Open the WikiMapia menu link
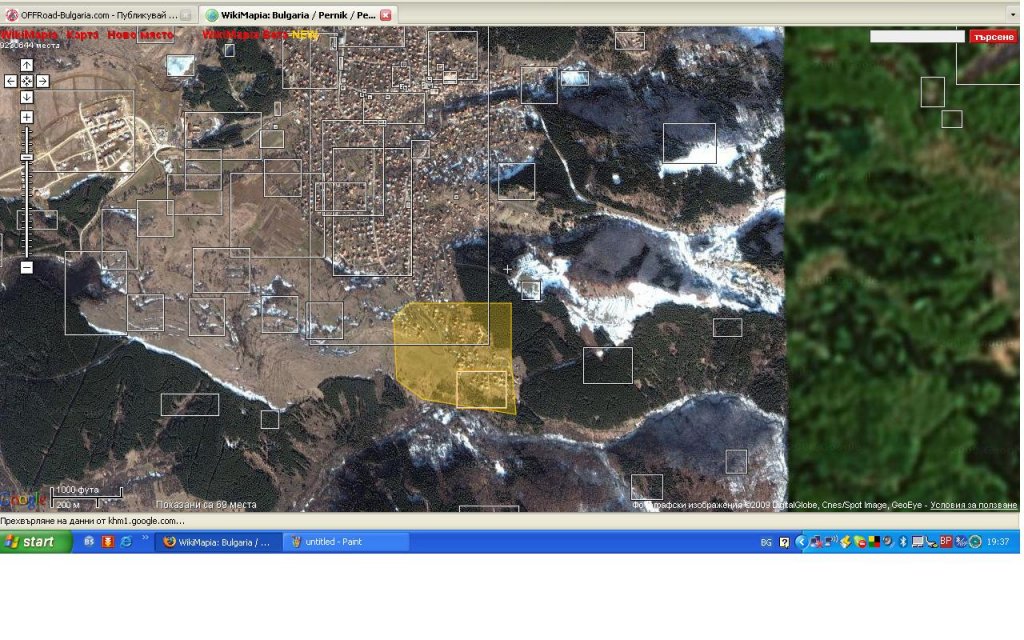 29,35
